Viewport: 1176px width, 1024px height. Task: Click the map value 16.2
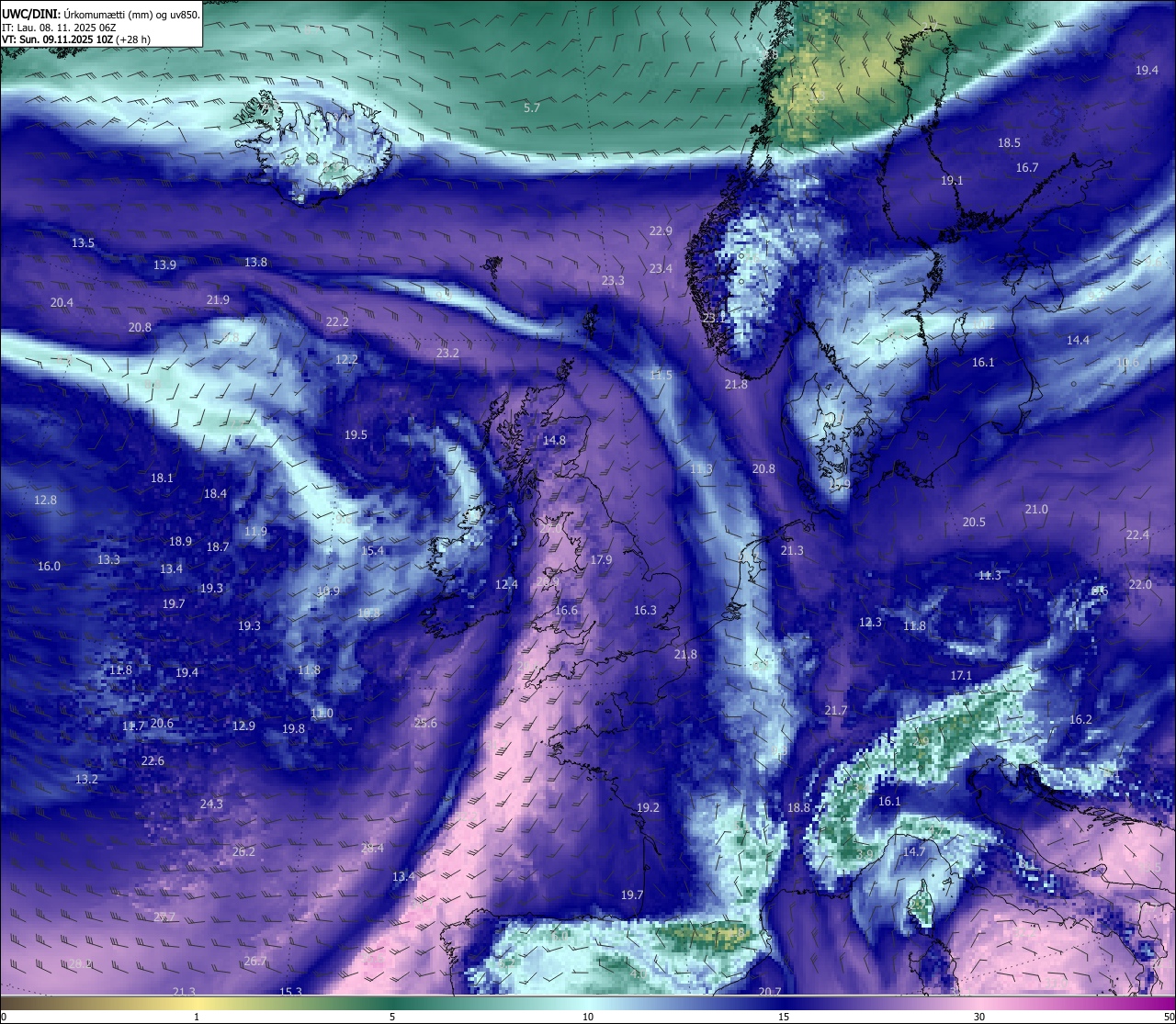1080,720
